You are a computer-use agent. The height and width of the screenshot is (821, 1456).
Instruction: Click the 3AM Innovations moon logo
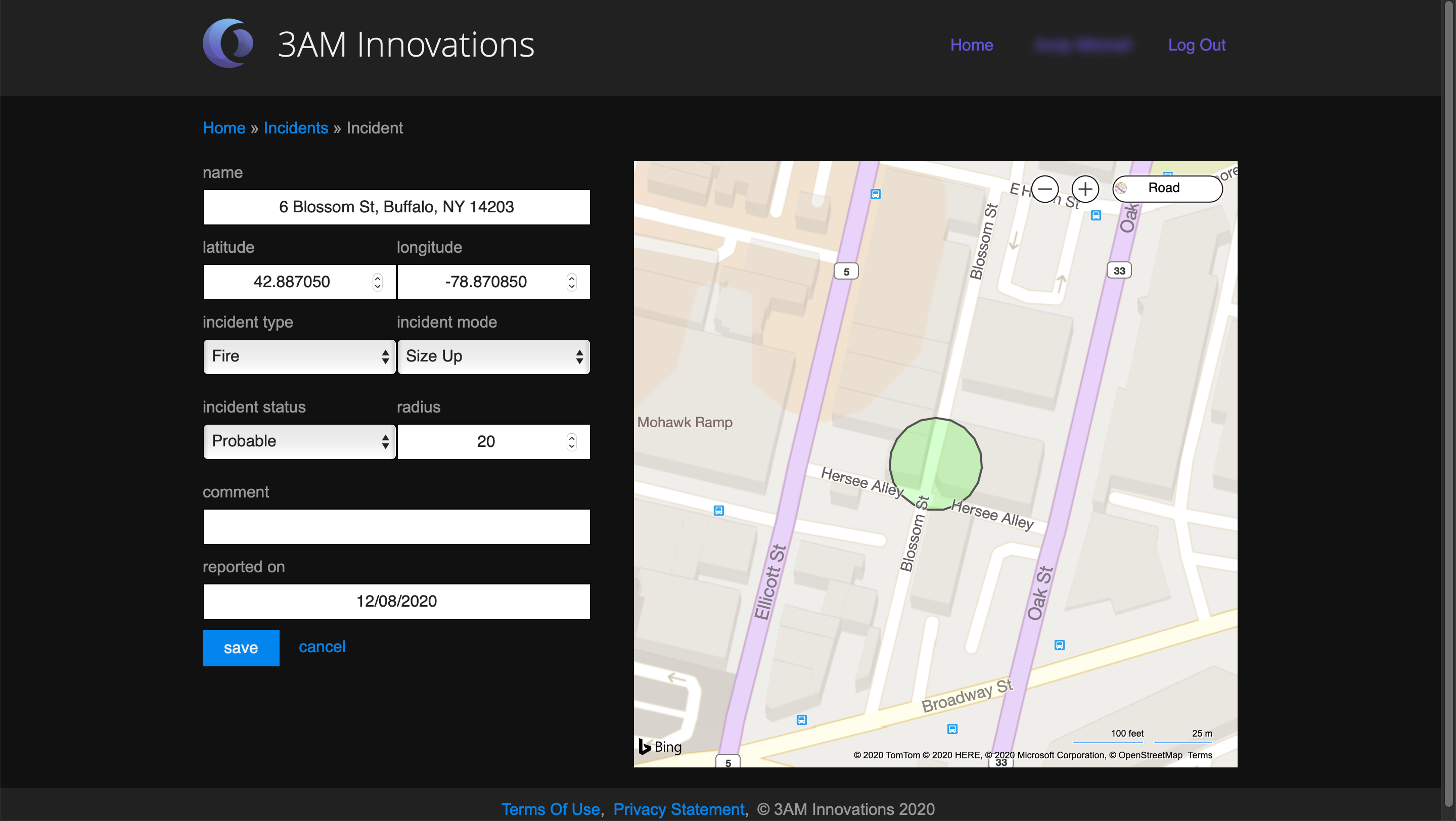228,44
